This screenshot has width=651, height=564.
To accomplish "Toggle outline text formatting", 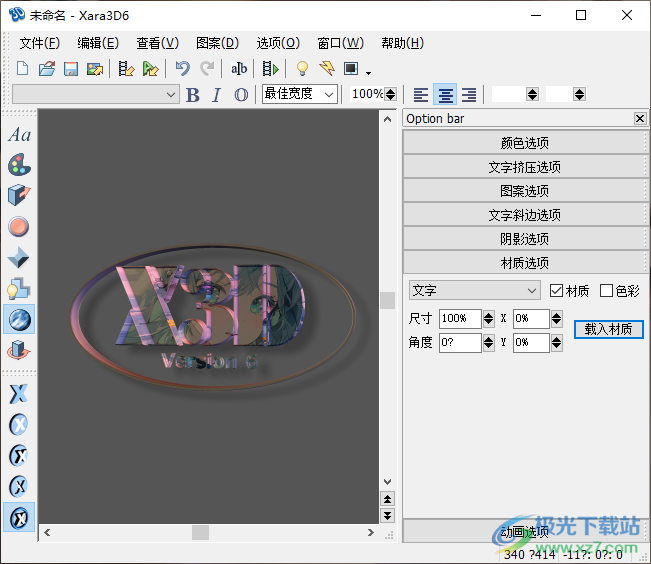I will click(x=241, y=95).
